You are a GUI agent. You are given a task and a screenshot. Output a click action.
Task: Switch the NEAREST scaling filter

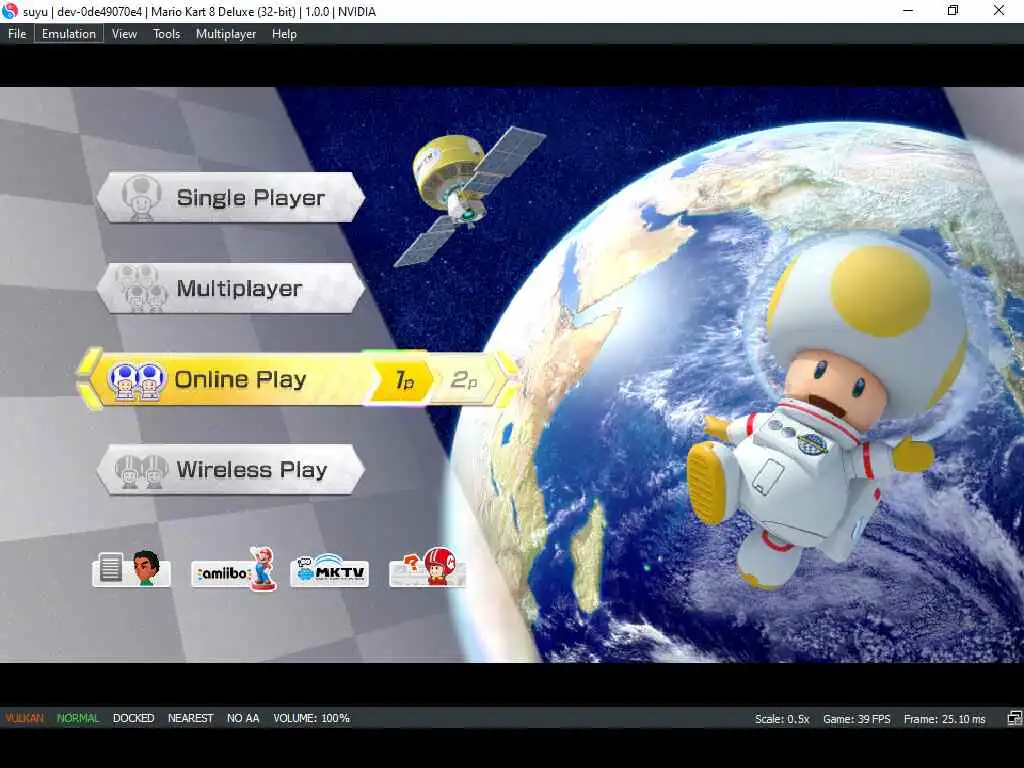coord(191,718)
